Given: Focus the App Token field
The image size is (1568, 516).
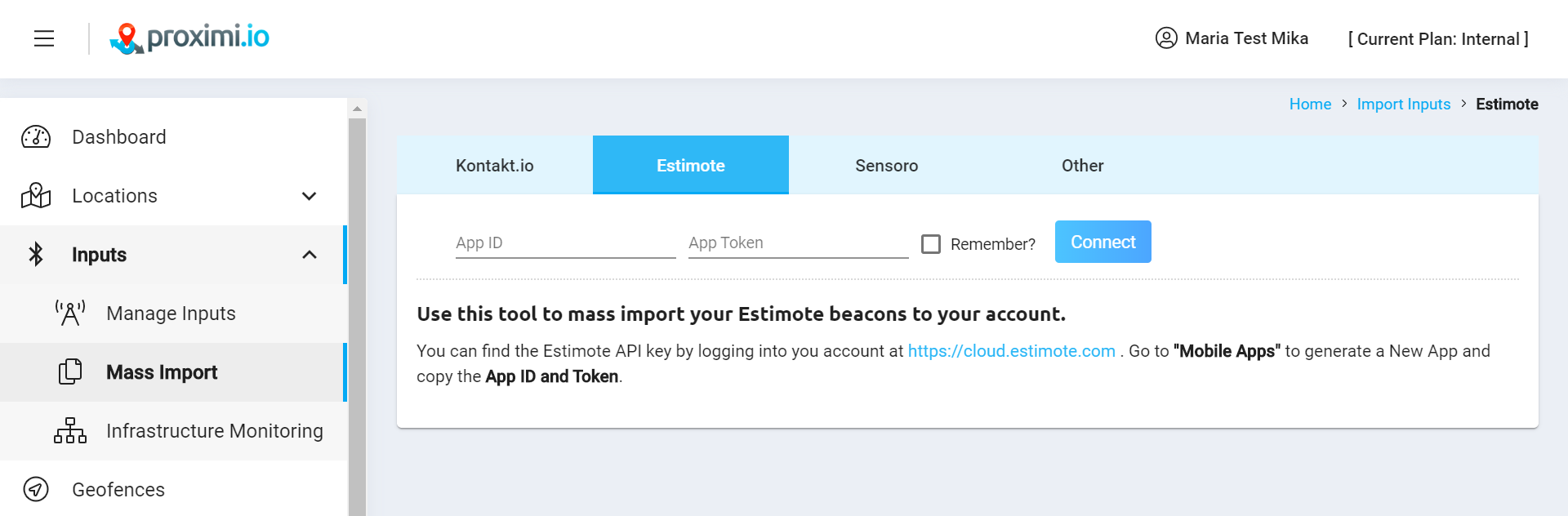Looking at the screenshot, I should point(799,243).
